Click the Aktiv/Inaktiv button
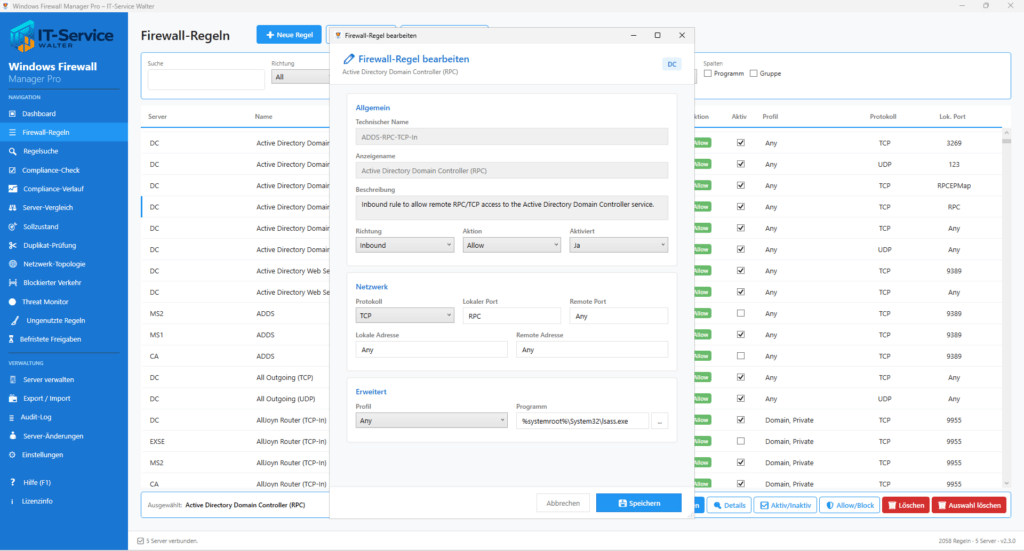This screenshot has width=1024, height=551. pos(785,505)
